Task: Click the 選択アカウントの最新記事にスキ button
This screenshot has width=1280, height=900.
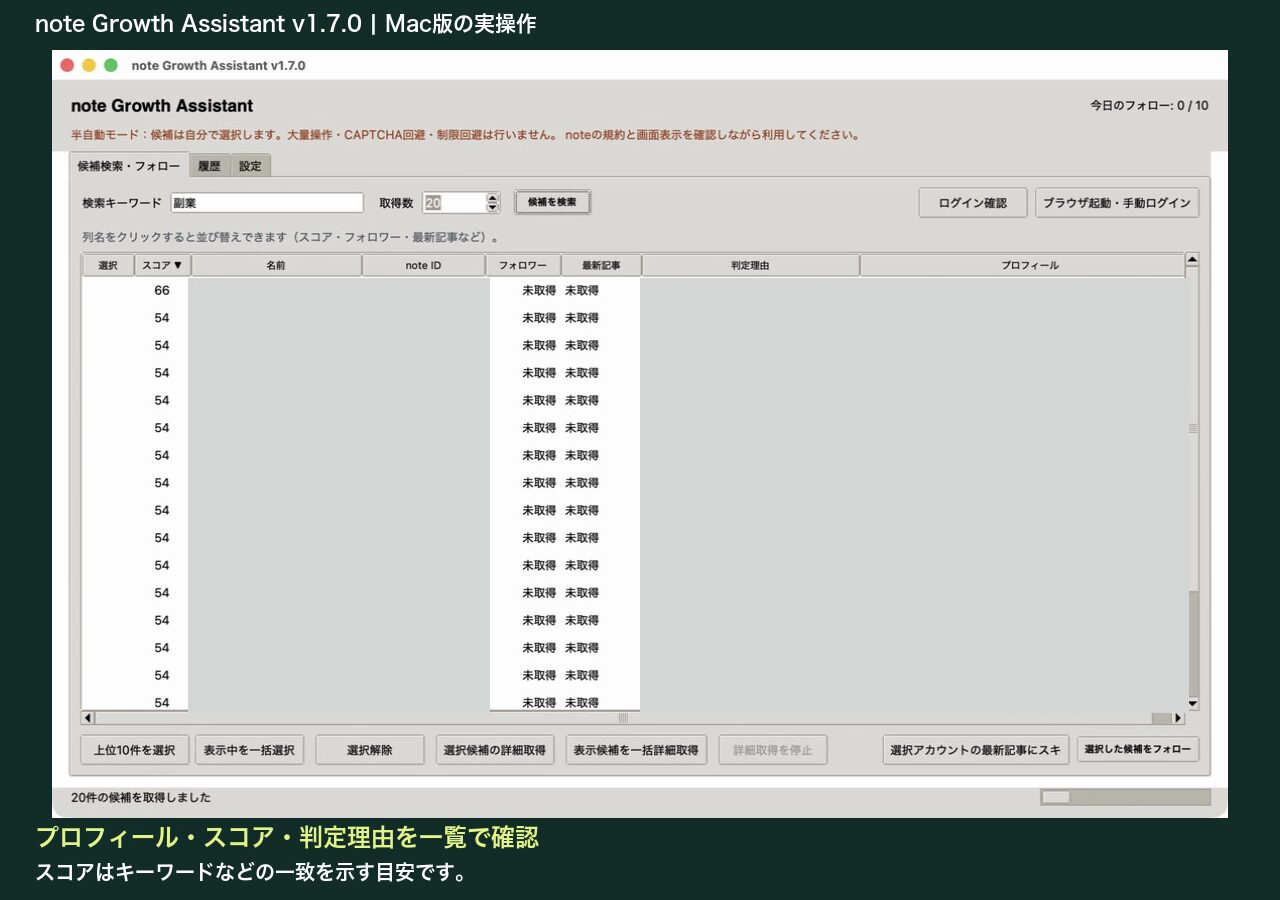Action: [975, 750]
